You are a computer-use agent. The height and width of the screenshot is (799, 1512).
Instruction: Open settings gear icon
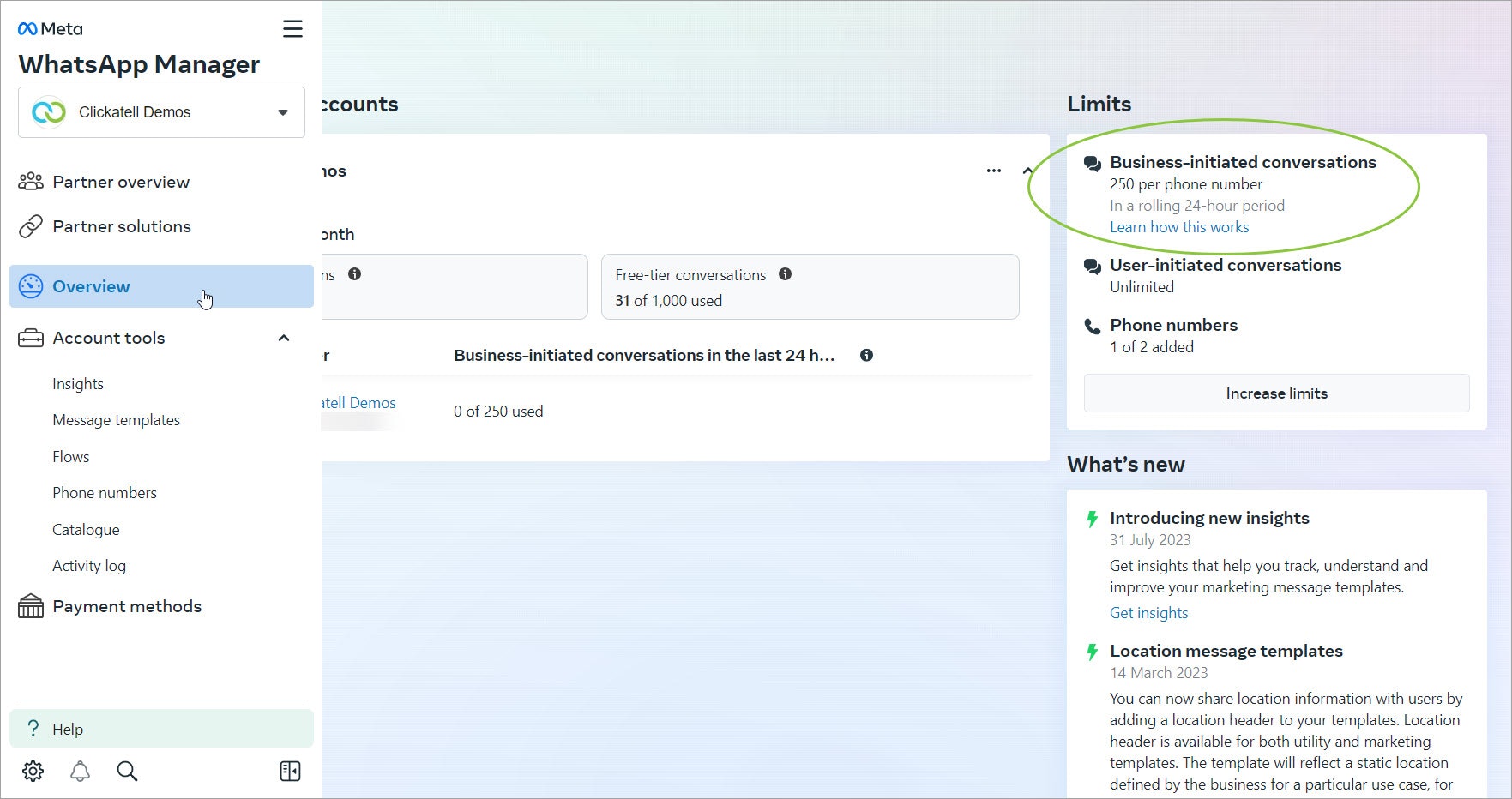[33, 771]
